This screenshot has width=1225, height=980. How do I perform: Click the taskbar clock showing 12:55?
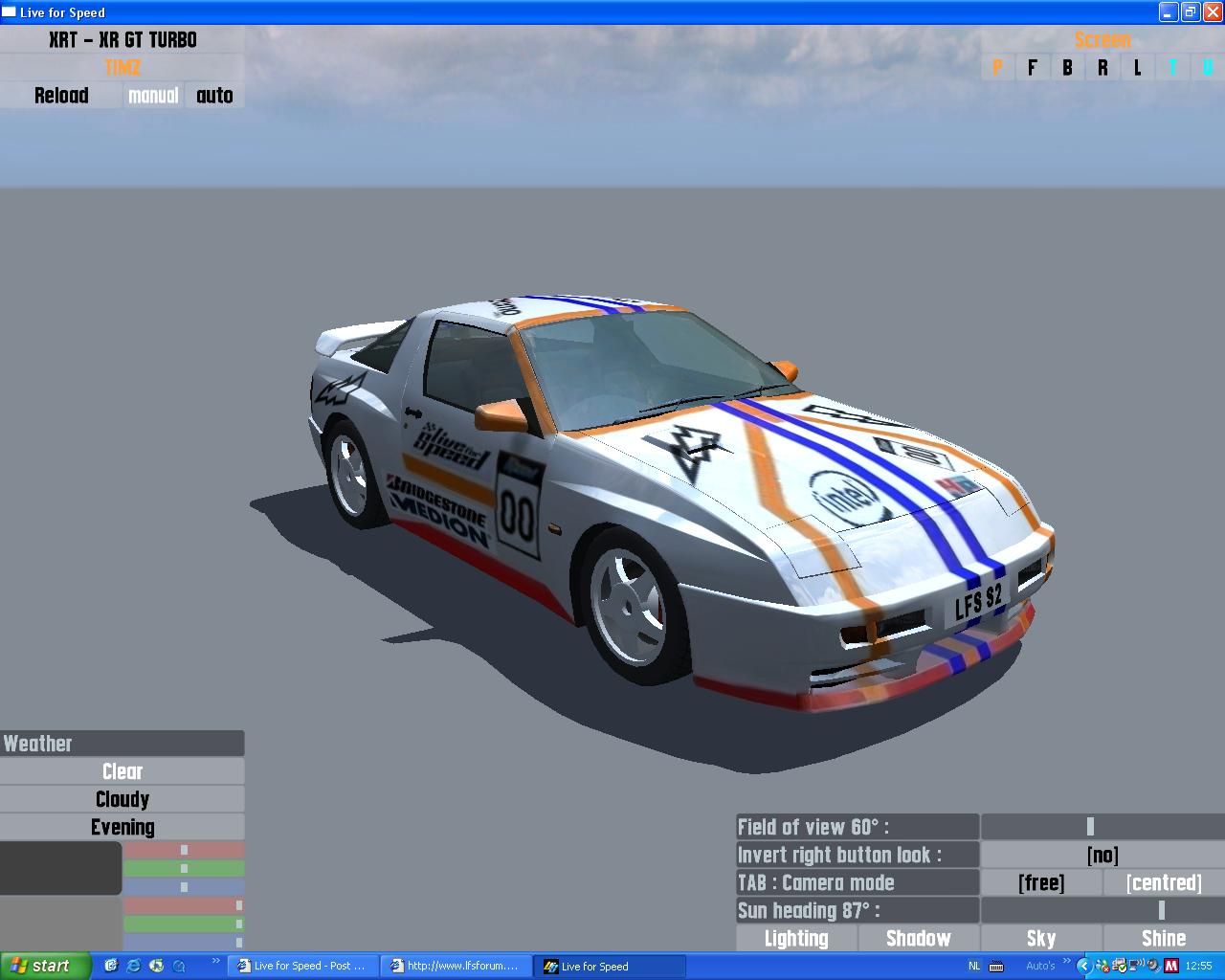1198,967
